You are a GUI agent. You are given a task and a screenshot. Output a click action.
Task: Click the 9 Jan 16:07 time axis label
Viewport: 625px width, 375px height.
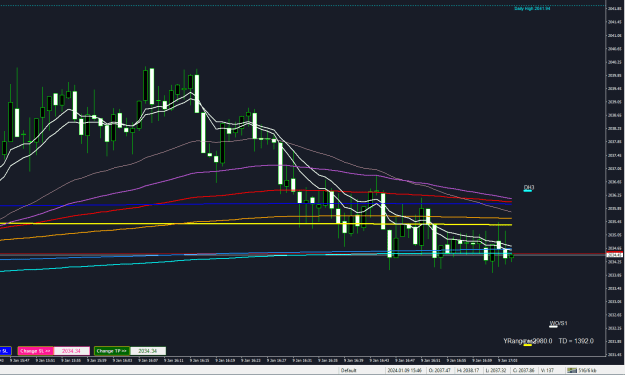[x=148, y=360]
